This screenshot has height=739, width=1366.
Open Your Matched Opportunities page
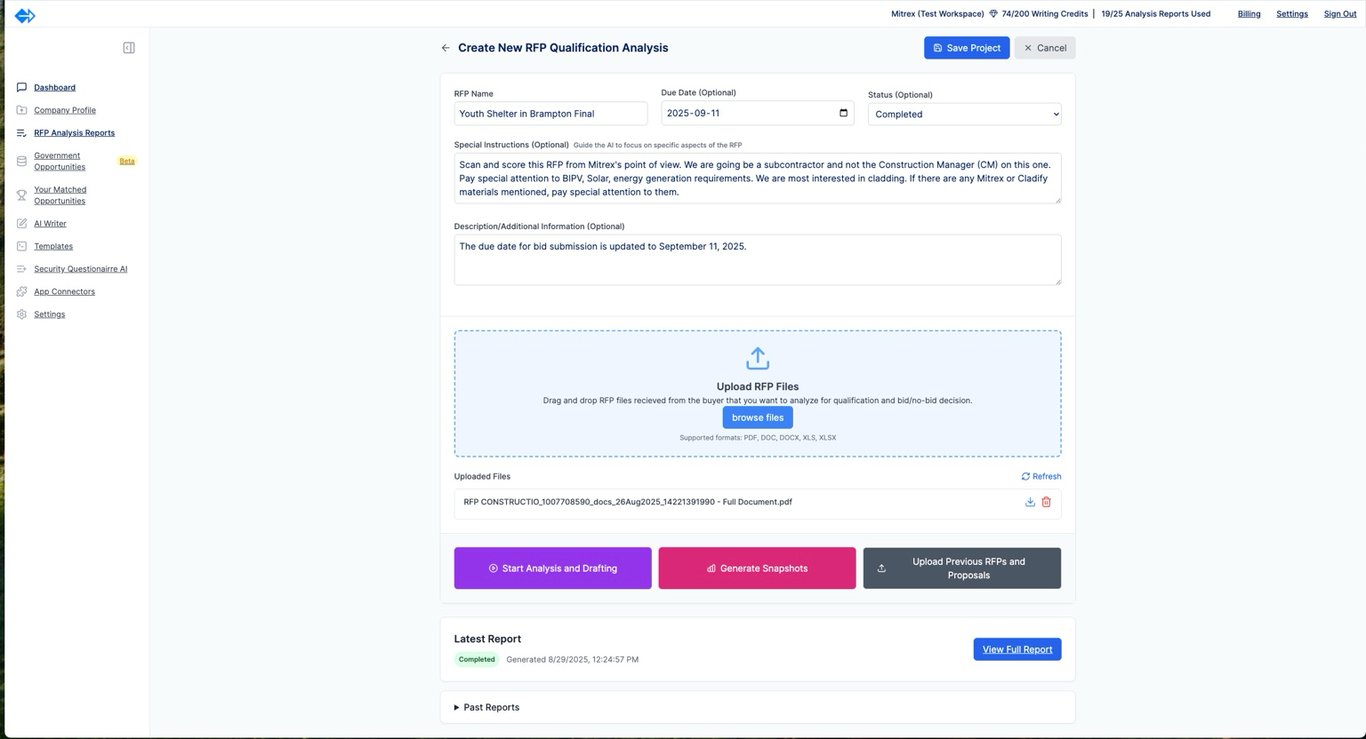tap(60, 195)
